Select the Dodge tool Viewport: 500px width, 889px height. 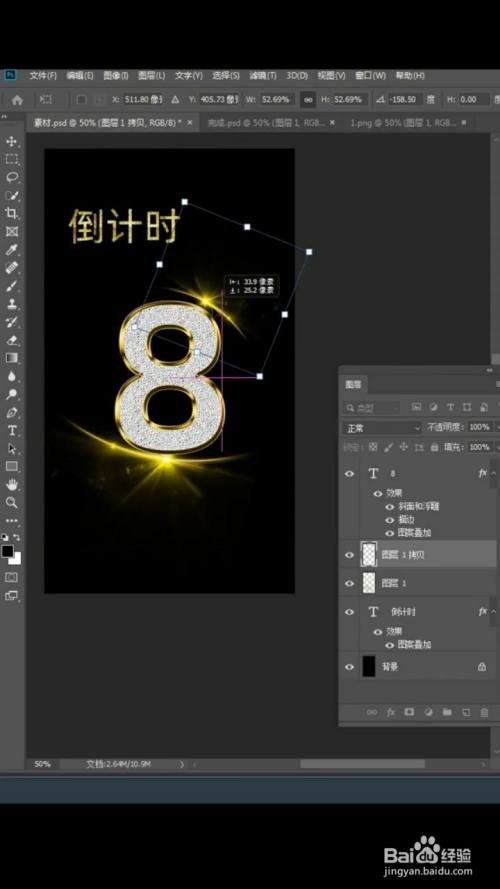(x=11, y=394)
